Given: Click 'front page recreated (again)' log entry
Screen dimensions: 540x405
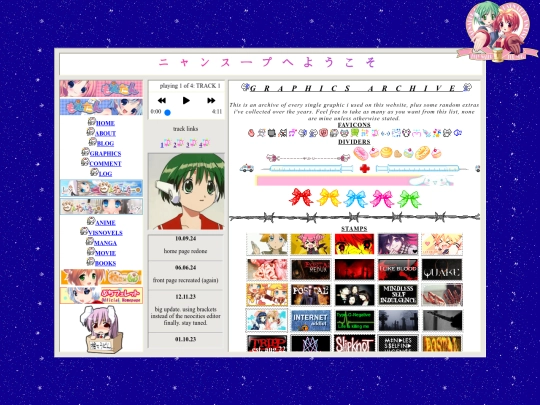Looking at the screenshot, I should 186,280.
